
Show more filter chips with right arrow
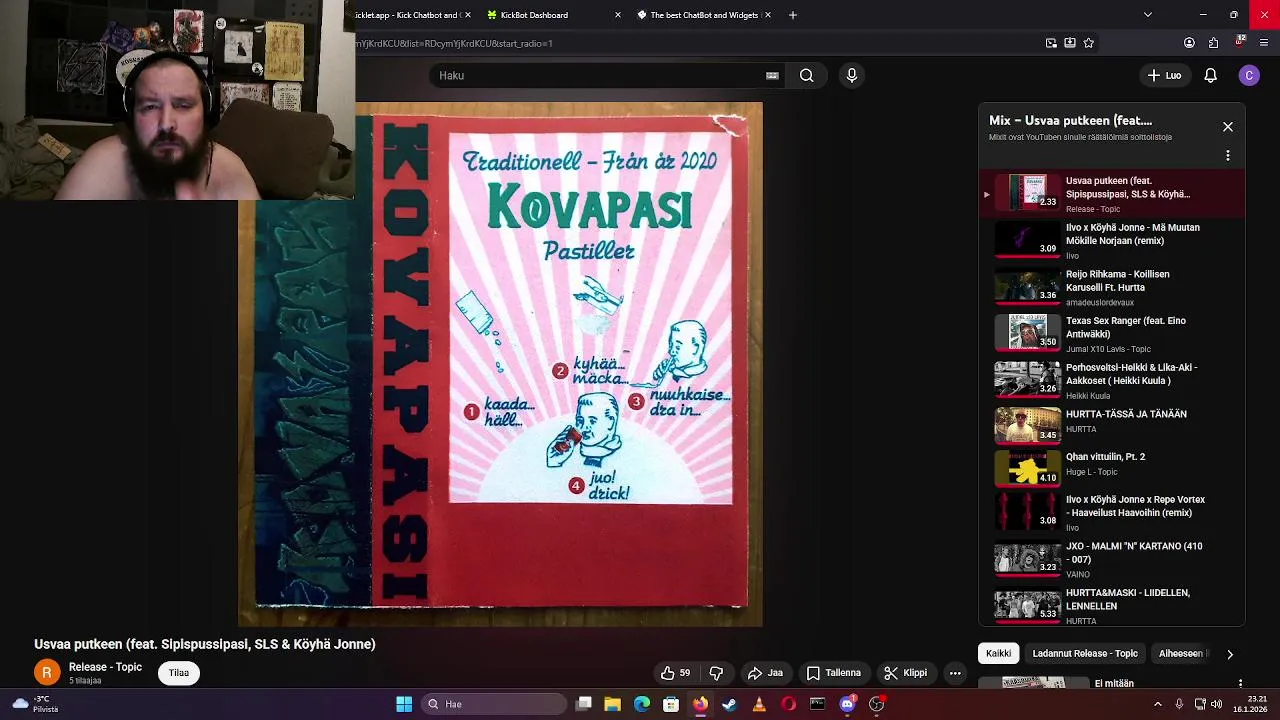tap(1230, 654)
